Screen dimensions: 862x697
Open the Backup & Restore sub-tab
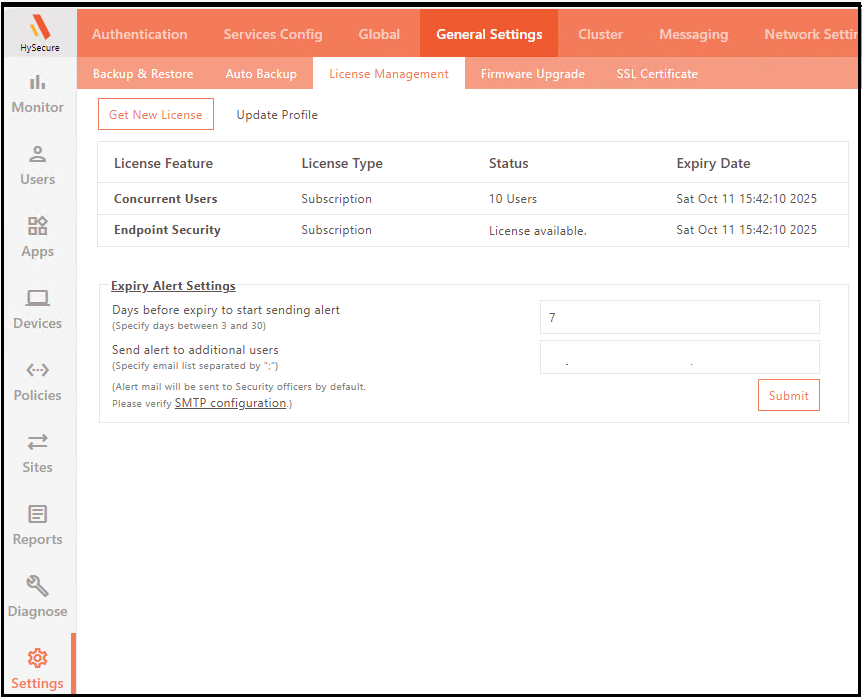click(x=143, y=74)
